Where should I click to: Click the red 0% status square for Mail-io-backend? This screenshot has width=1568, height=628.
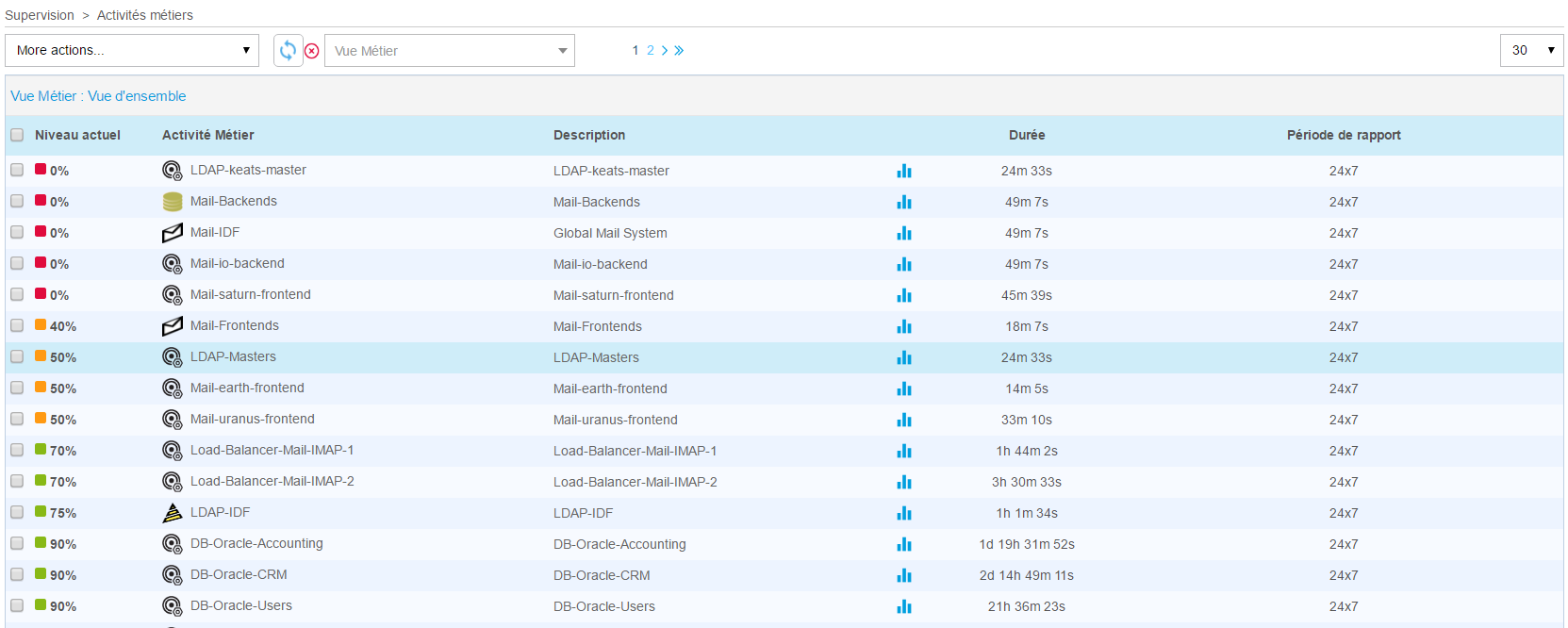[x=41, y=263]
